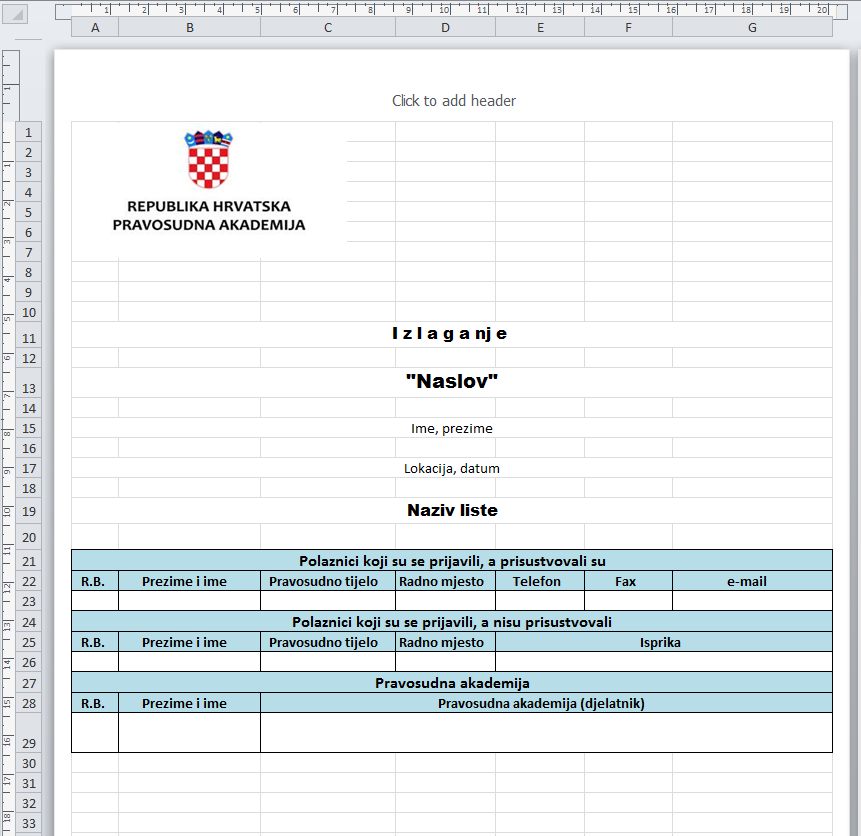Select the Croatian coat of arms image
861x836 pixels.
point(209,159)
